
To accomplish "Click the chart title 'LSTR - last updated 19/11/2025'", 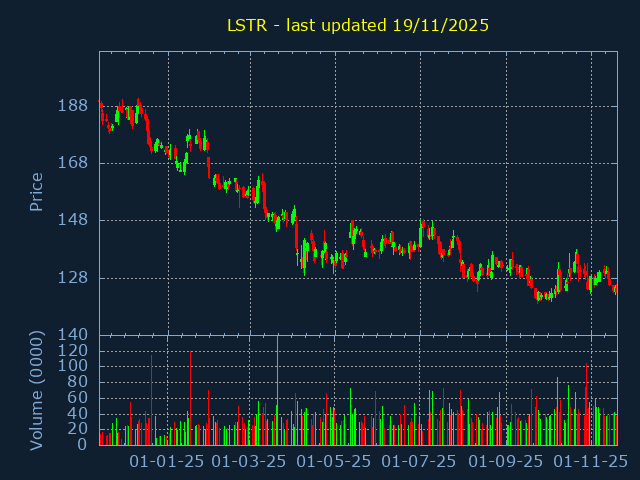I will click(358, 25).
